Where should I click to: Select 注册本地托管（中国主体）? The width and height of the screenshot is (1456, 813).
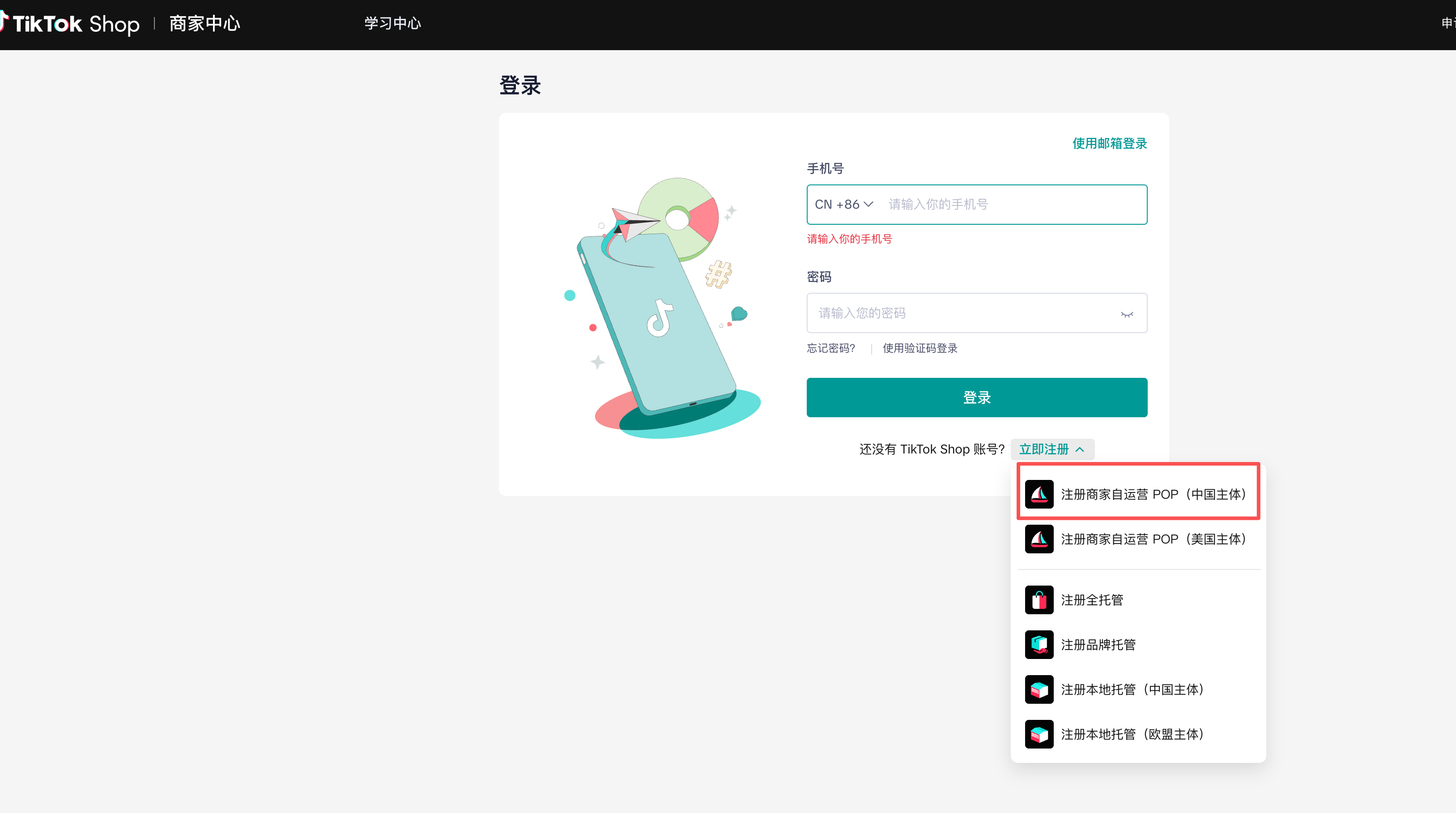1138,689
